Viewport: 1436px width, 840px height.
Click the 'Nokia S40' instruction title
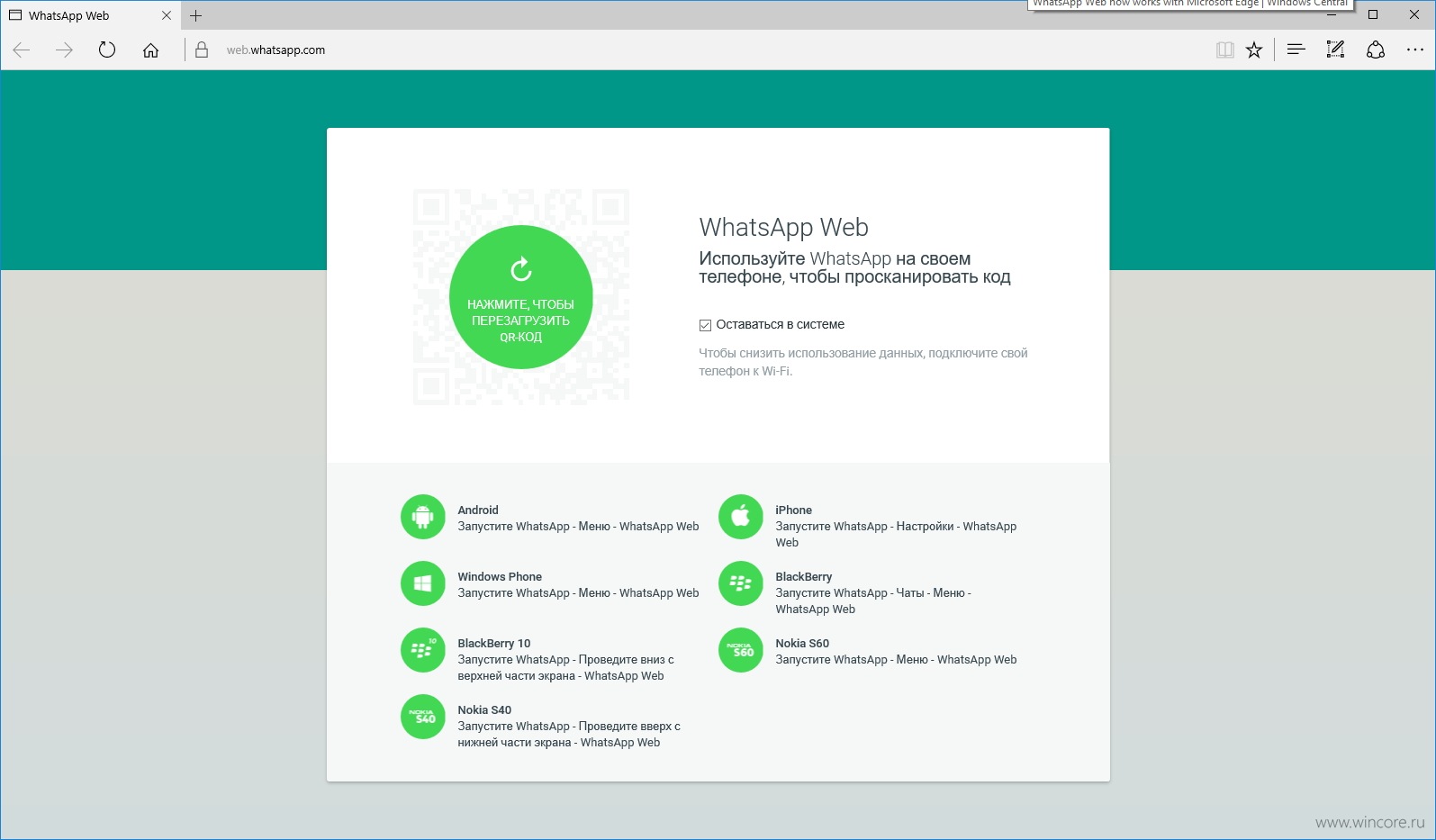tap(484, 709)
